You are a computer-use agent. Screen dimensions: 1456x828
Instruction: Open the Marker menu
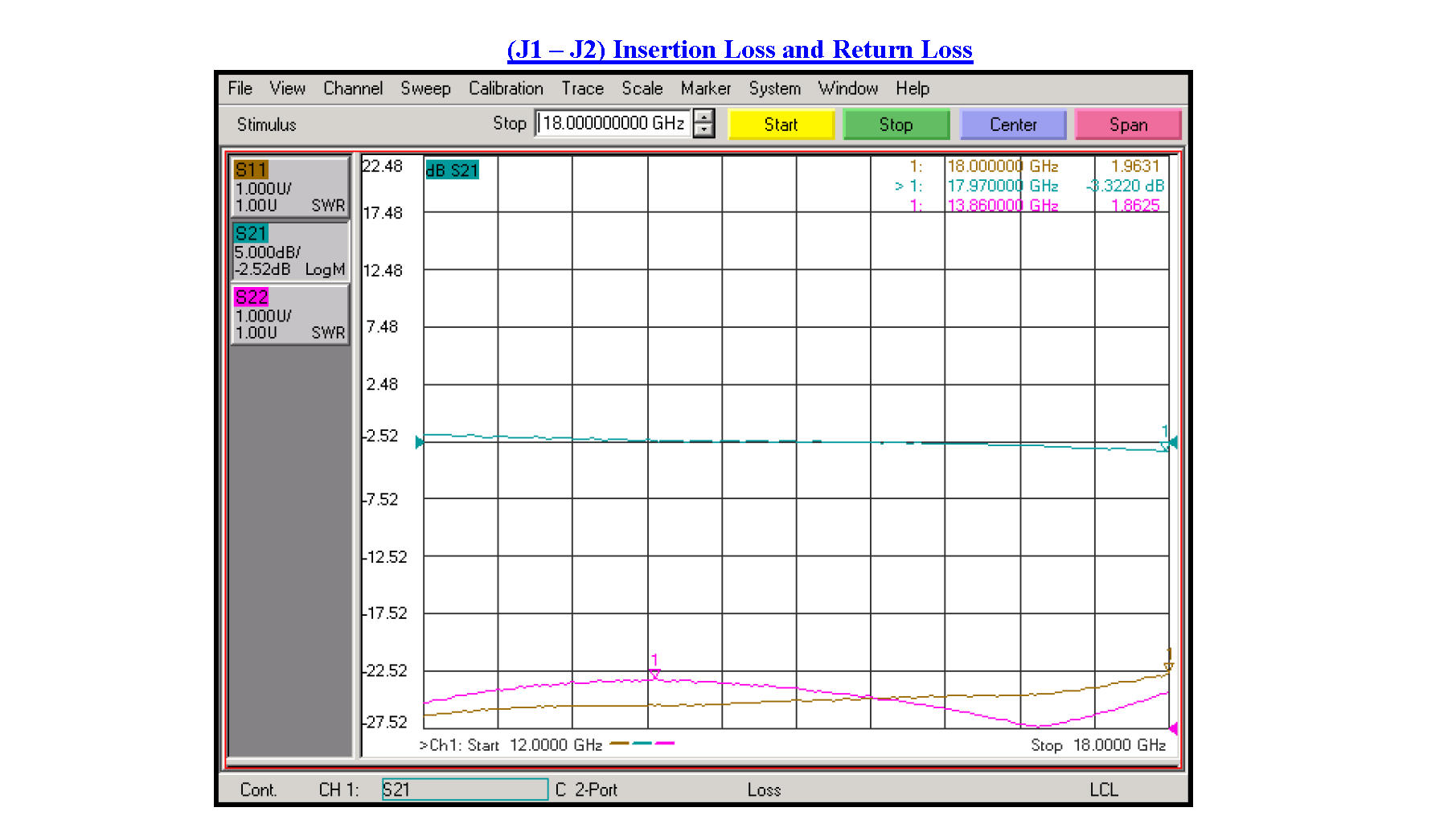coord(705,88)
